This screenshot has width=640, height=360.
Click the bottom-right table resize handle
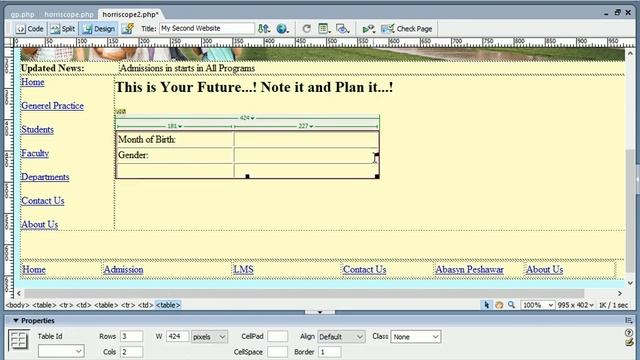click(x=377, y=176)
